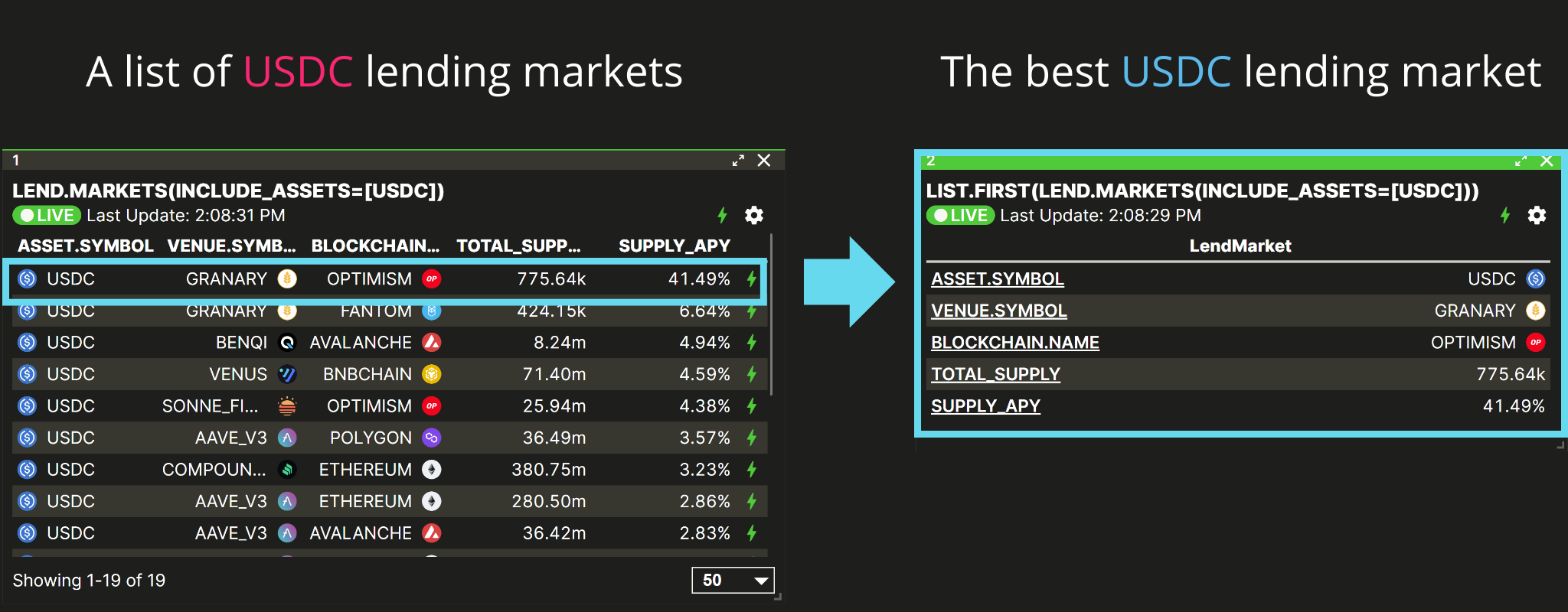Select the 775.64k value in panel 2
The image size is (1568, 612).
[x=1511, y=374]
